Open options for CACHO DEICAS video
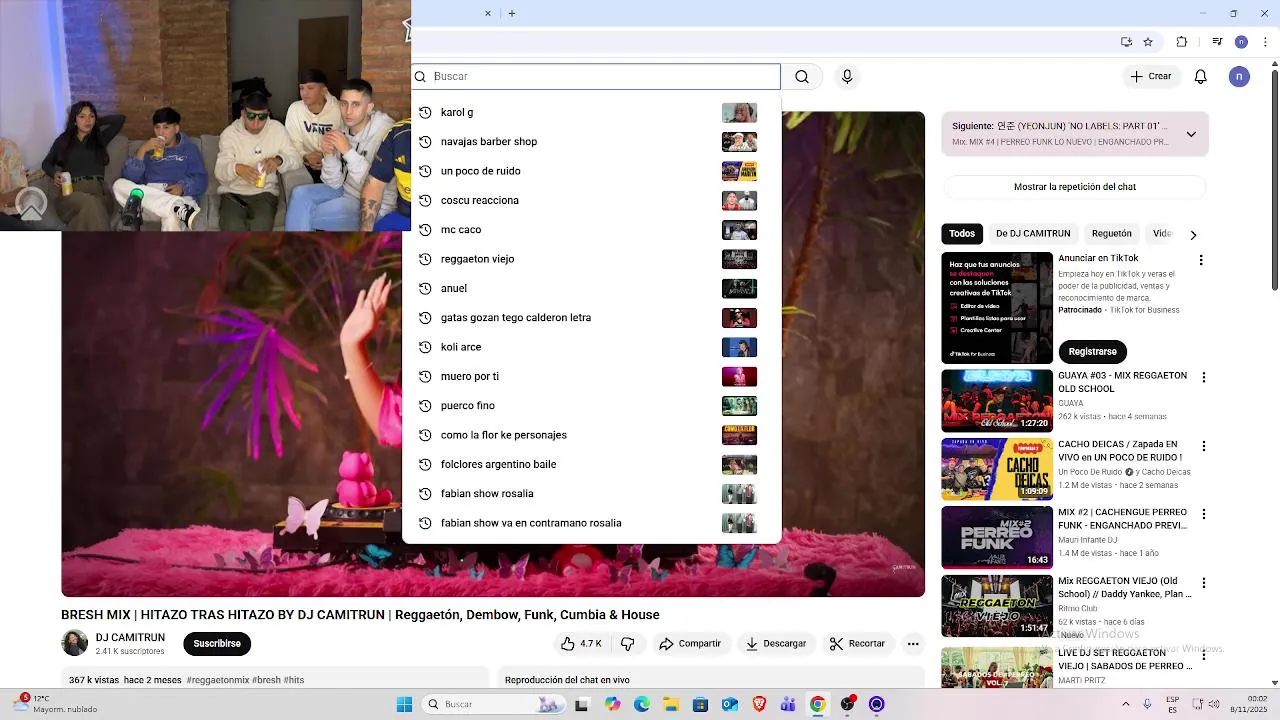 click(x=1204, y=446)
